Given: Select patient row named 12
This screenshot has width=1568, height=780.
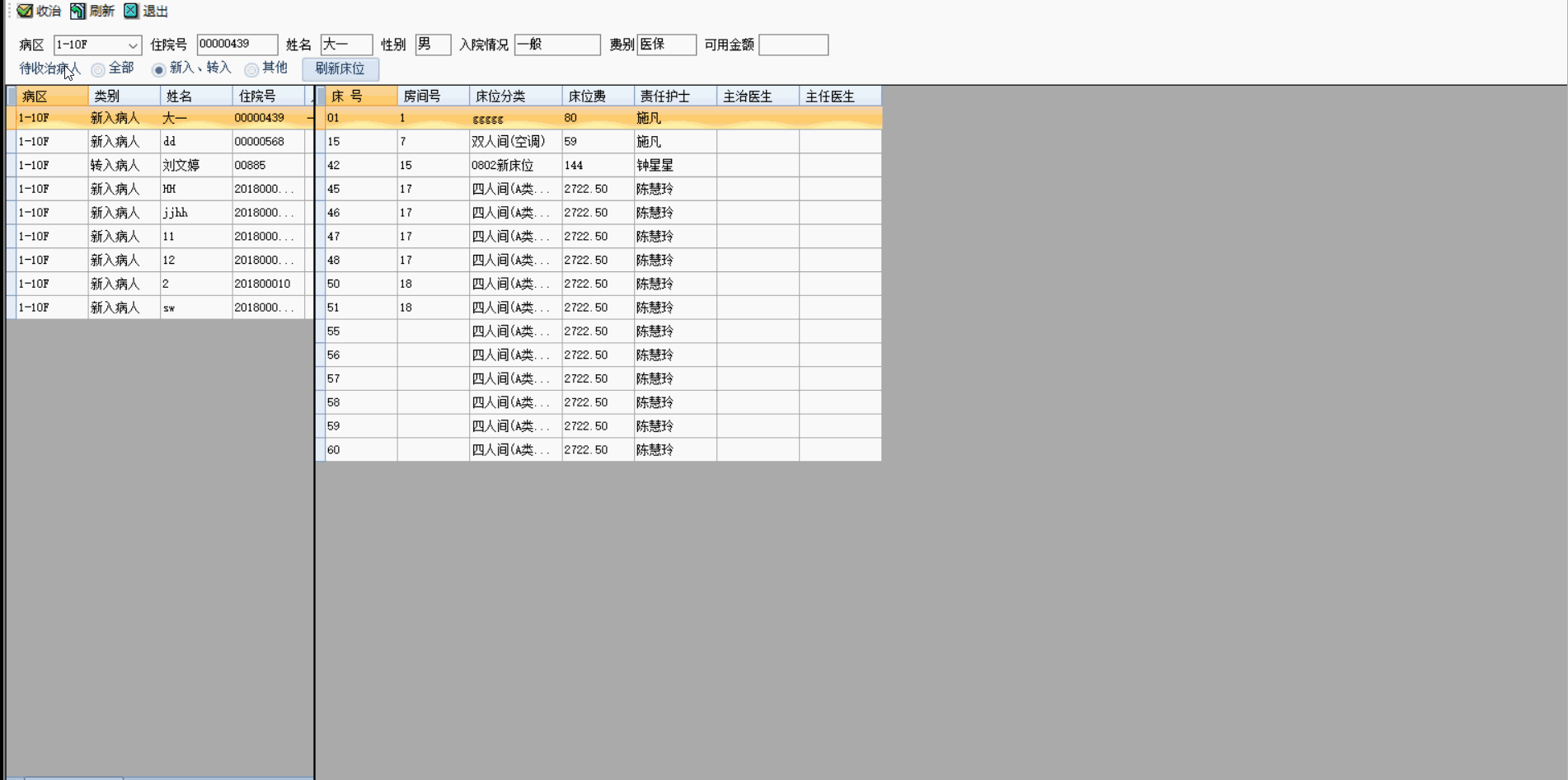Looking at the screenshot, I should click(161, 261).
